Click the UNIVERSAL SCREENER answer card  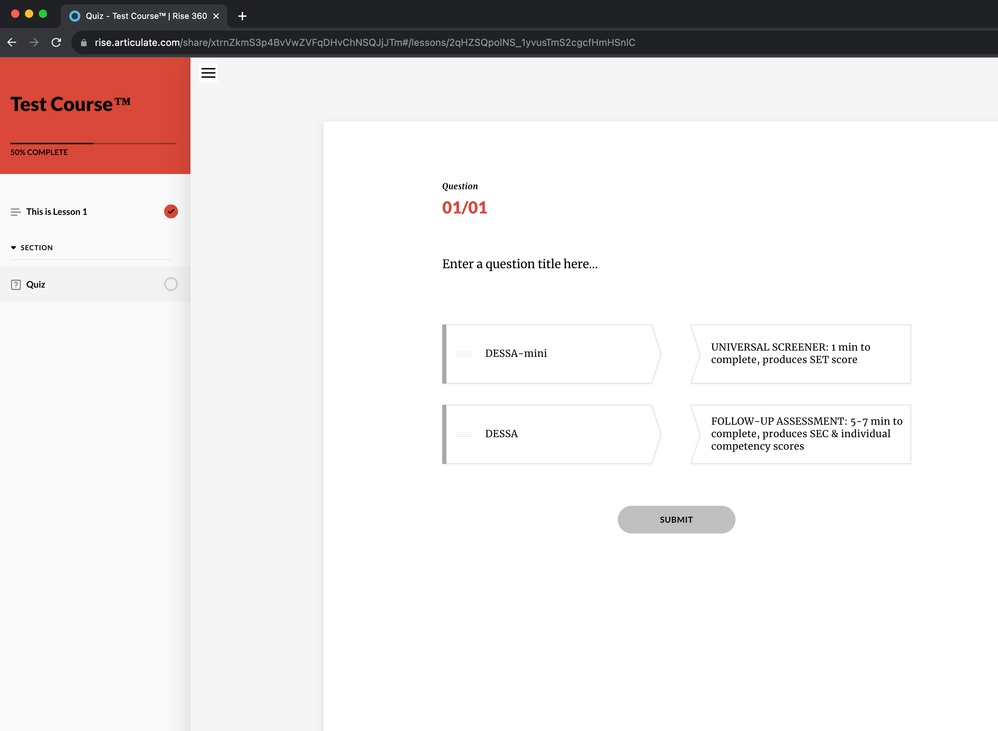801,354
